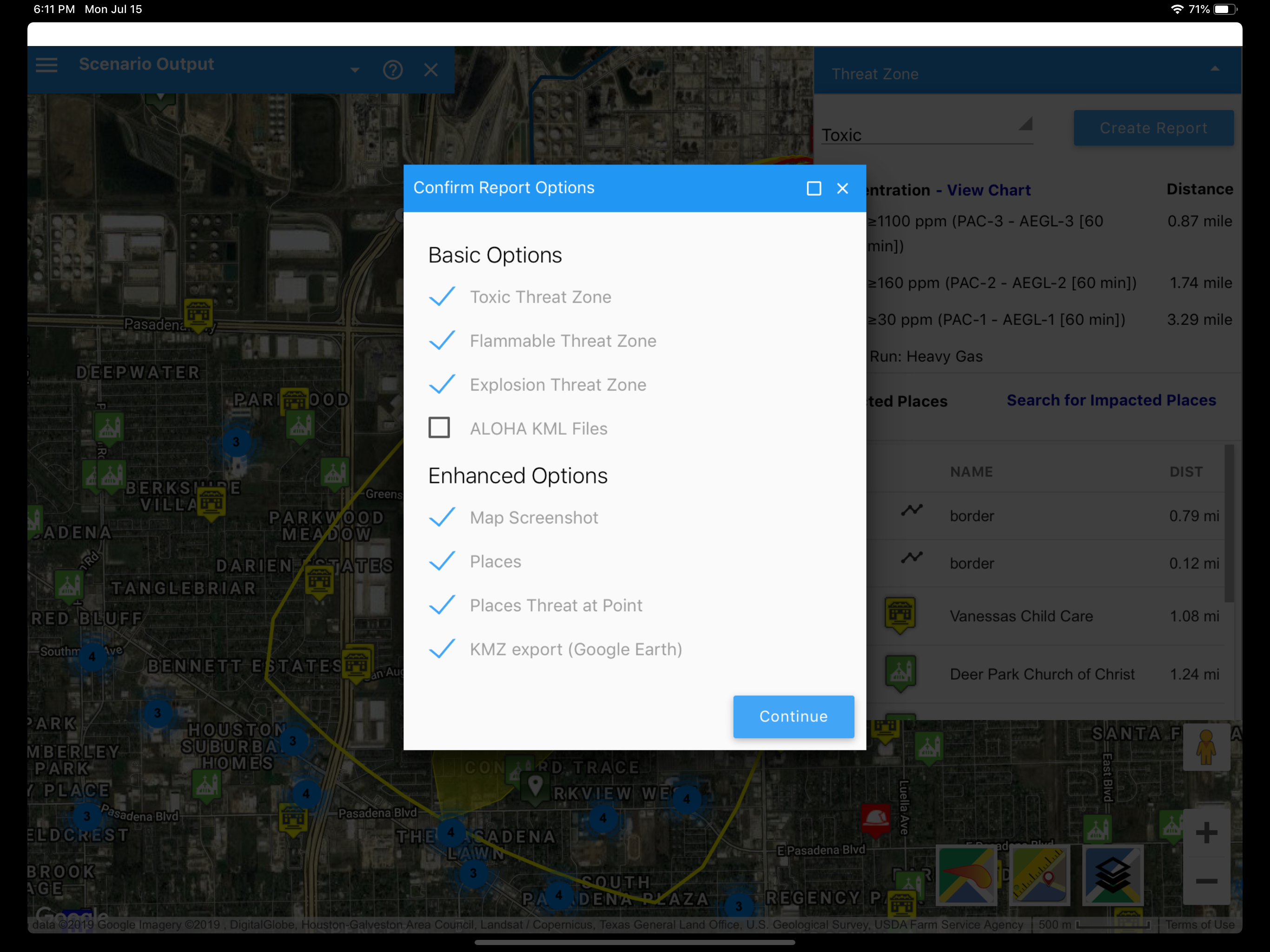Open the map layers tool
1270x952 pixels.
(1112, 874)
